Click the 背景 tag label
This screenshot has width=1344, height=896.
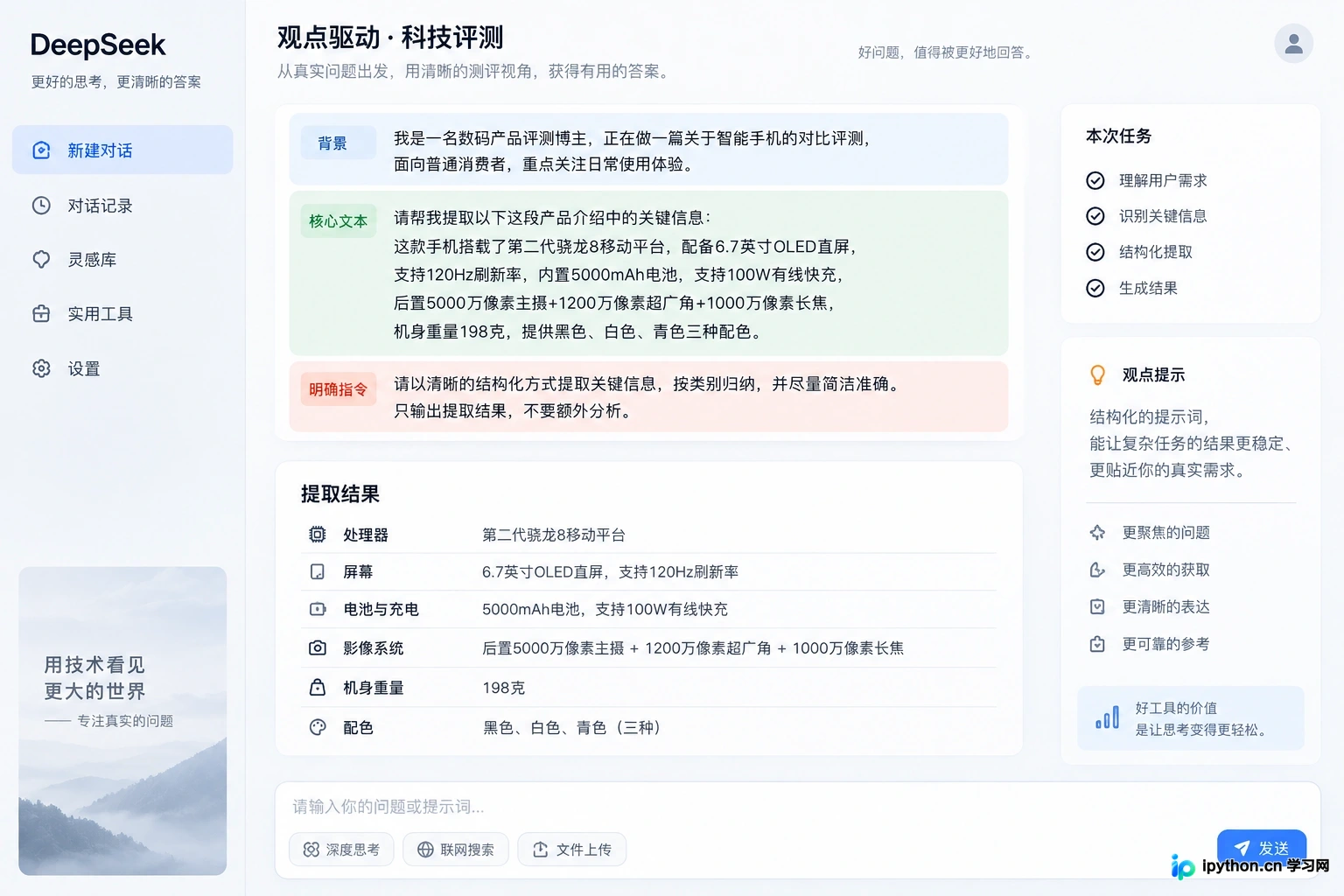[x=339, y=143]
